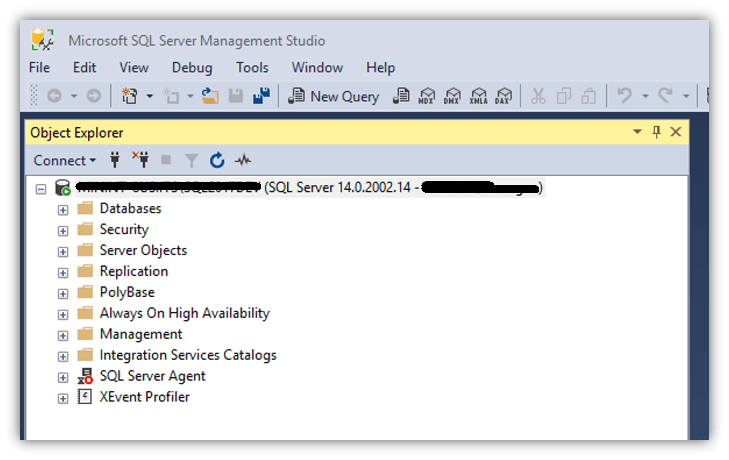Select the Always On High Availability folder
Image resolution: width=729 pixels, height=460 pixels.
[184, 313]
